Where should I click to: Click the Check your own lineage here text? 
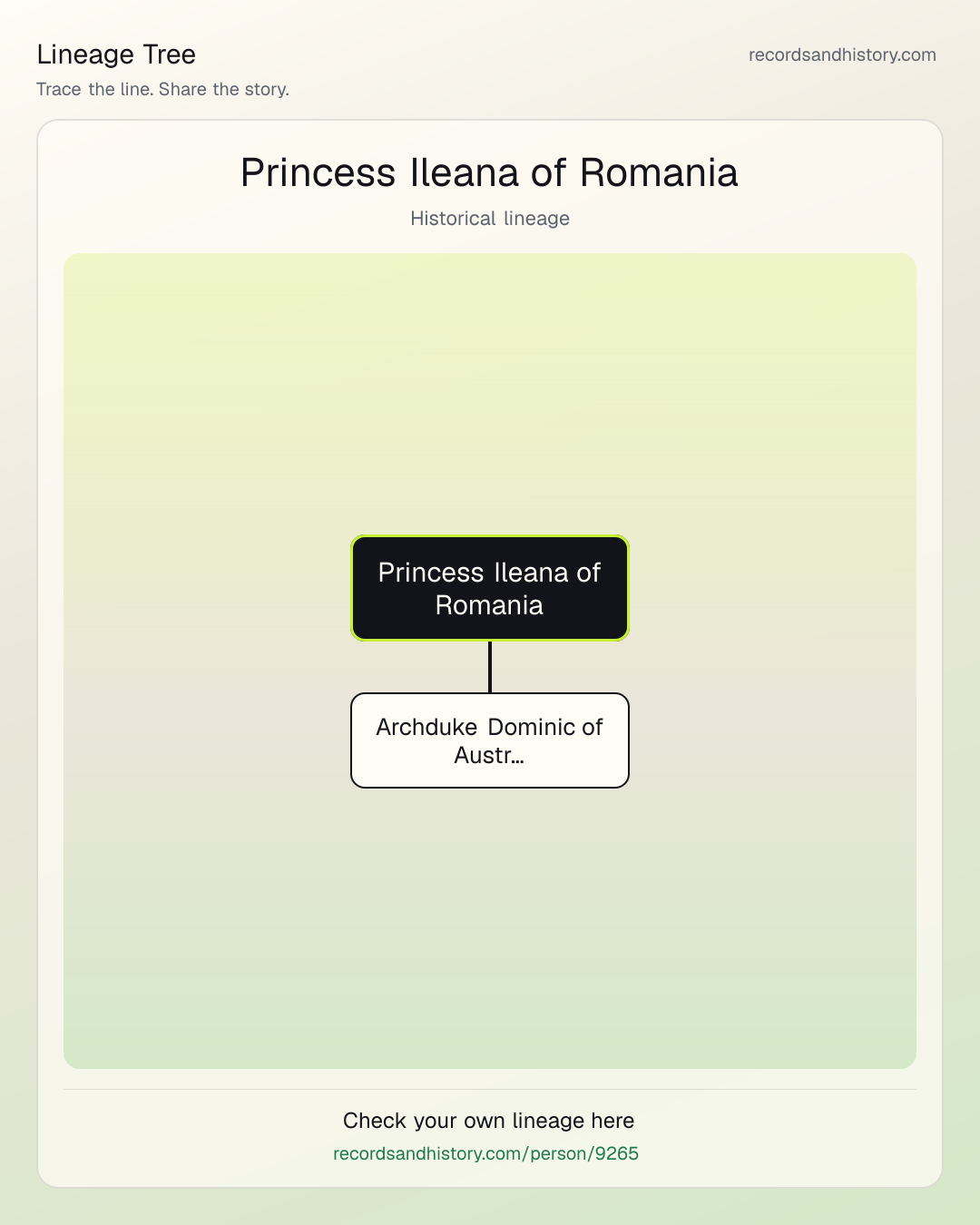pos(489,1121)
